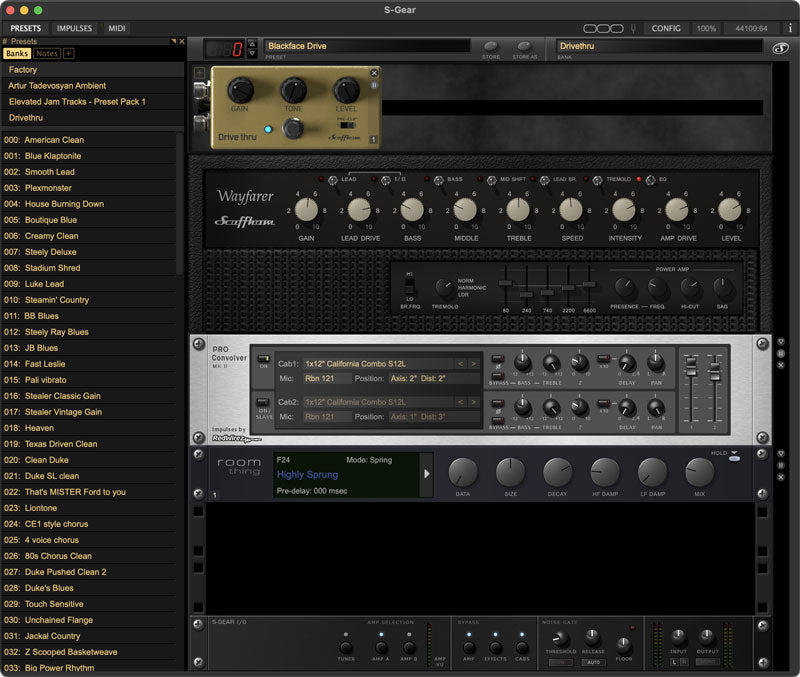Load preset 022: That's MISTER Ford to you

click(x=89, y=492)
